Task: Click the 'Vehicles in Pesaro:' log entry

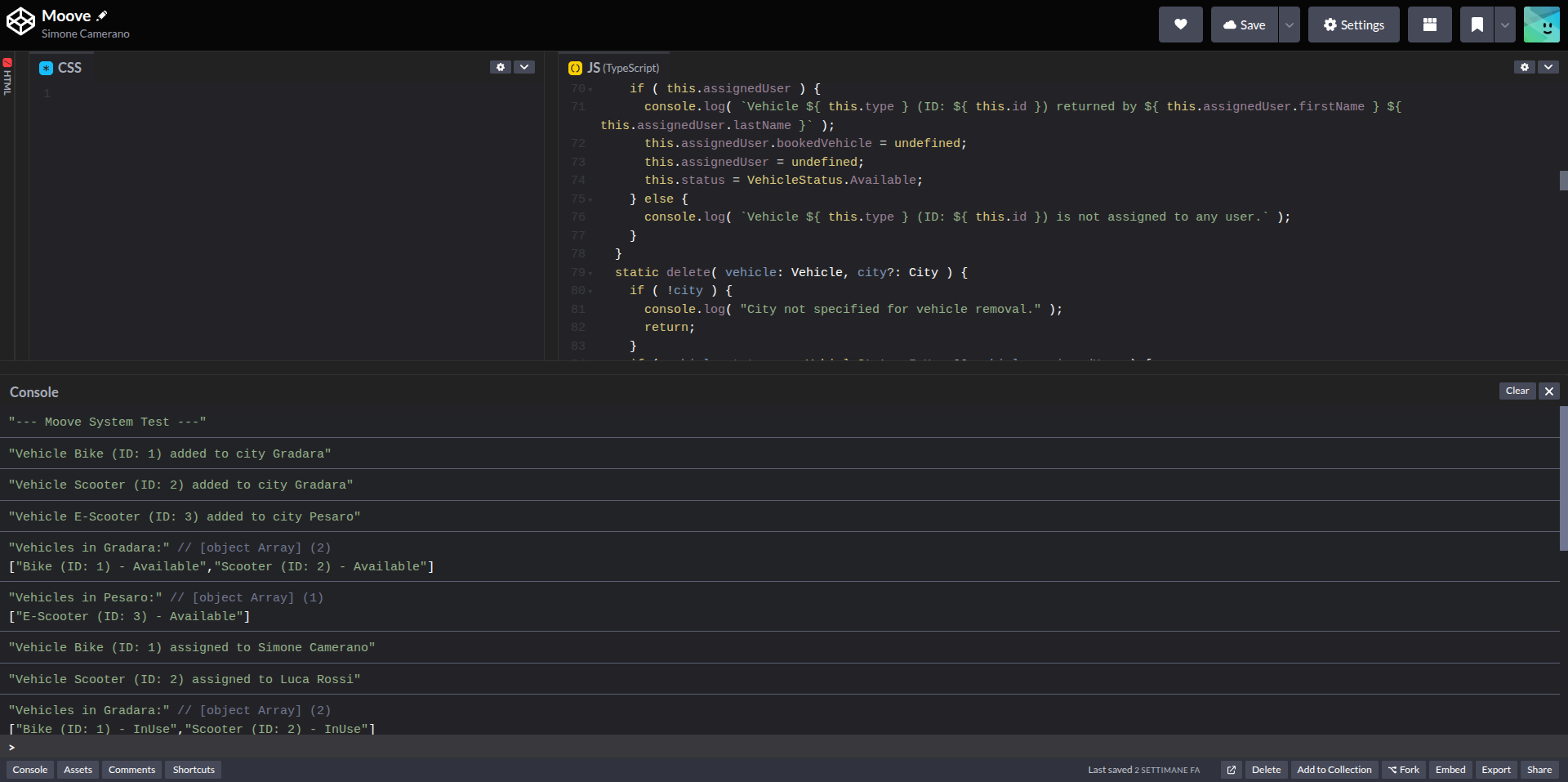Action: pyautogui.click(x=780, y=606)
